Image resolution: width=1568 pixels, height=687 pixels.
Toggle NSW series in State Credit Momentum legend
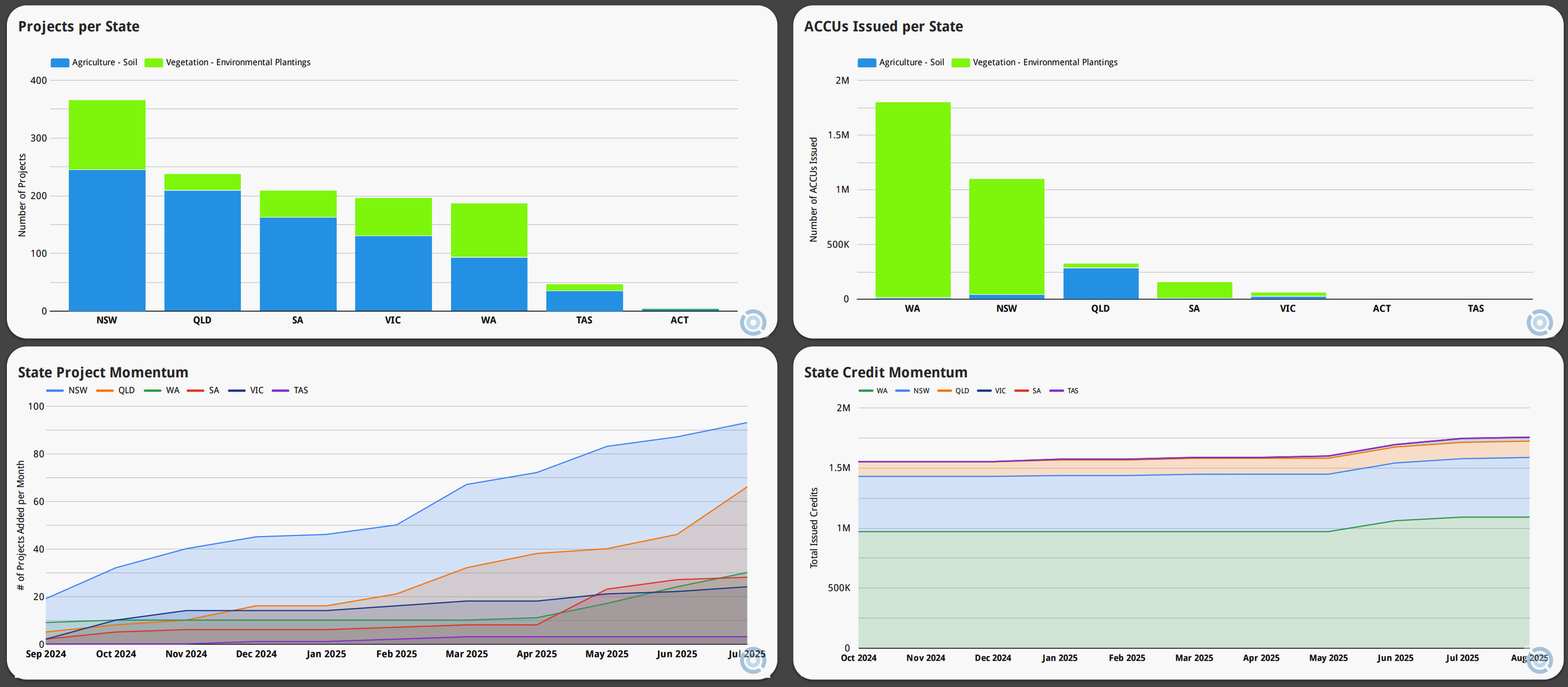(913, 391)
